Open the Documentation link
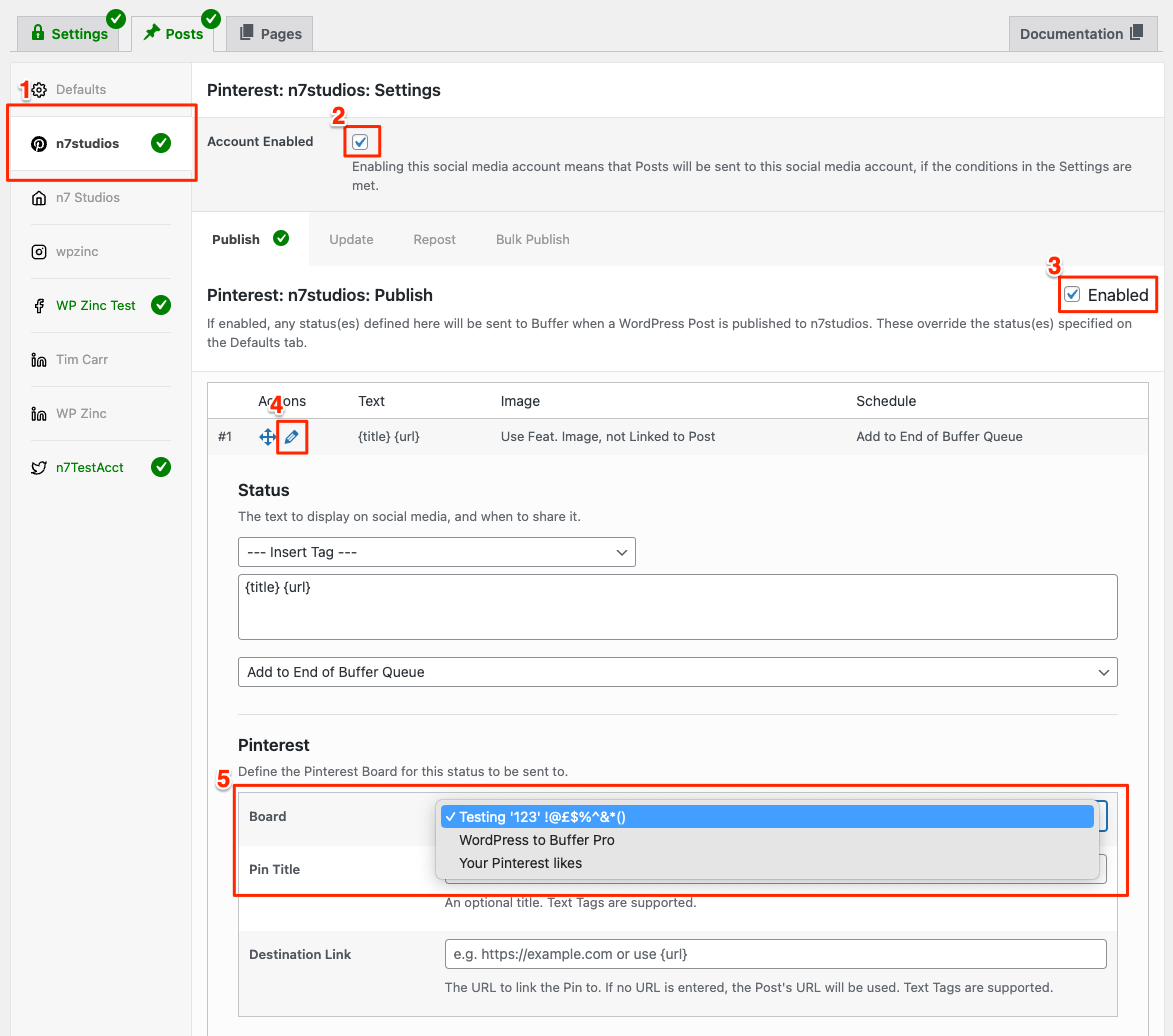The image size is (1173, 1036). tap(1081, 34)
